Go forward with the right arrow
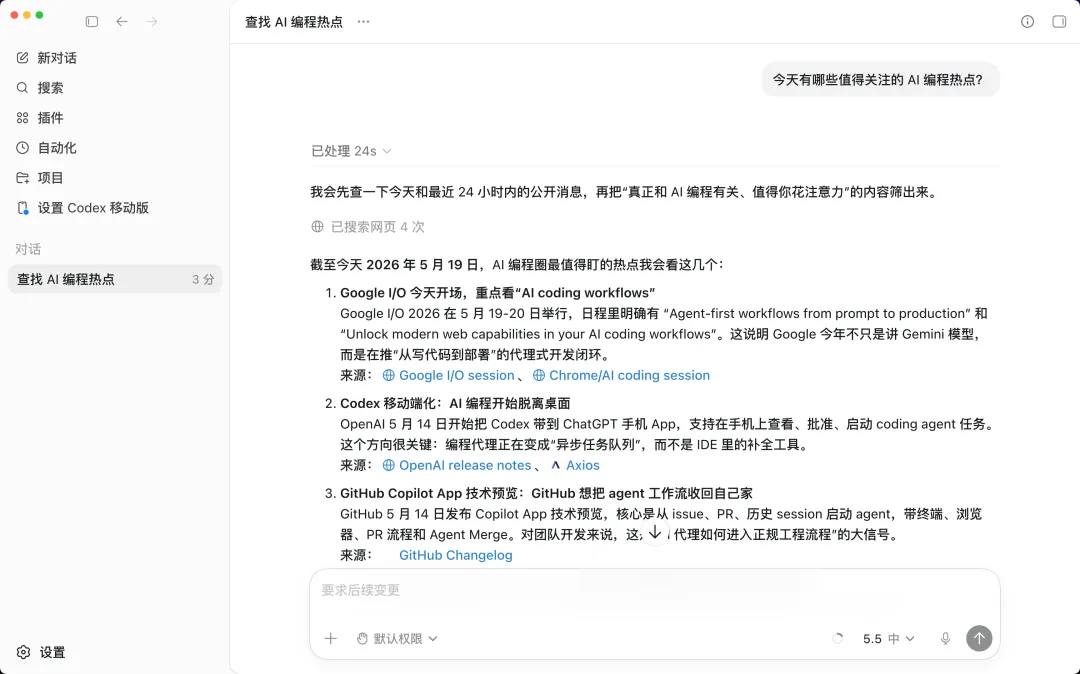This screenshot has height=674, width=1080. pos(152,21)
